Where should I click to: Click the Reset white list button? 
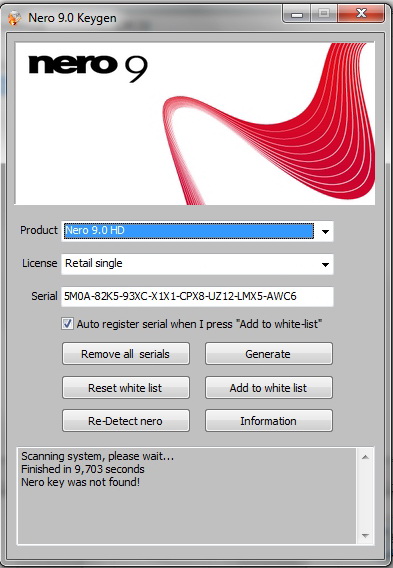click(126, 388)
